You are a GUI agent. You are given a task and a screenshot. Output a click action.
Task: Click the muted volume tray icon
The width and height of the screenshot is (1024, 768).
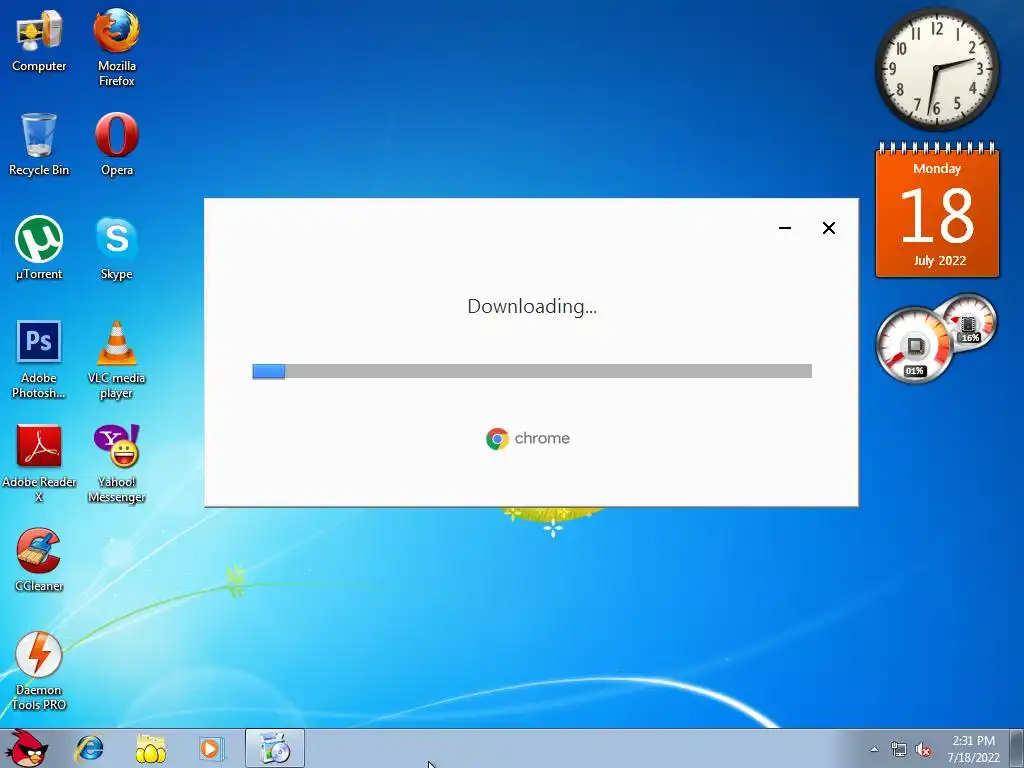(923, 750)
